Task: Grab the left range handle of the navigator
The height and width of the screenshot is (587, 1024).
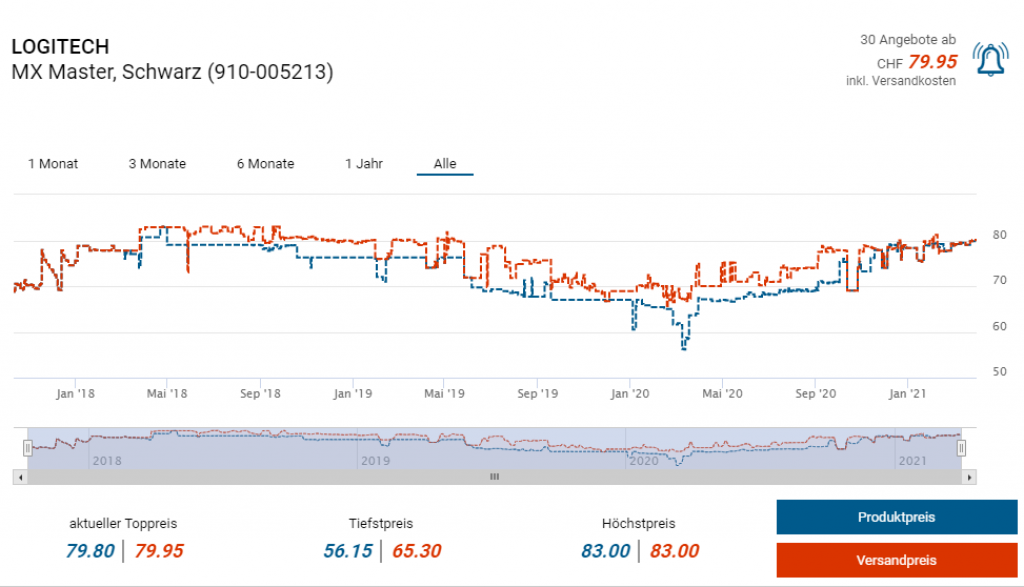Action: (28, 449)
